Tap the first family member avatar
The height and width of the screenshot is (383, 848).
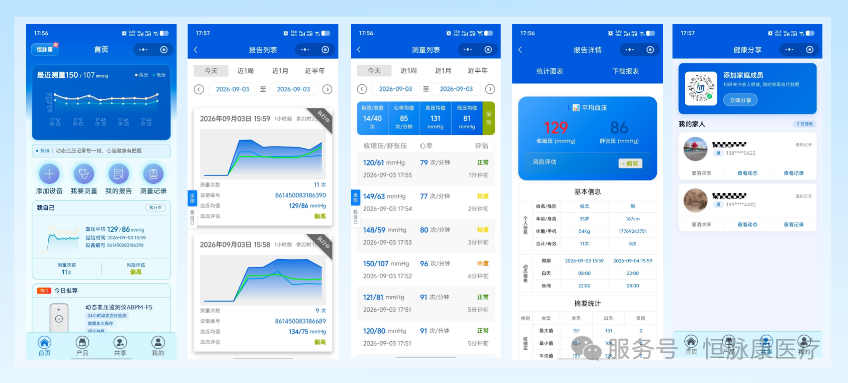click(x=695, y=149)
